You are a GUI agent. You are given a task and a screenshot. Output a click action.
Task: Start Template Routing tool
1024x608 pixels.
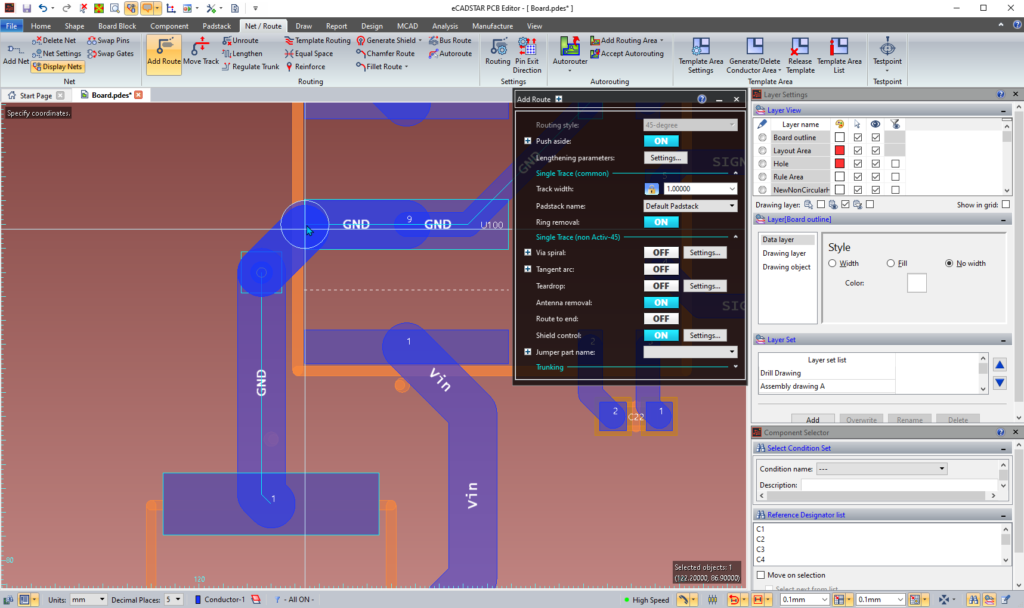[317, 40]
